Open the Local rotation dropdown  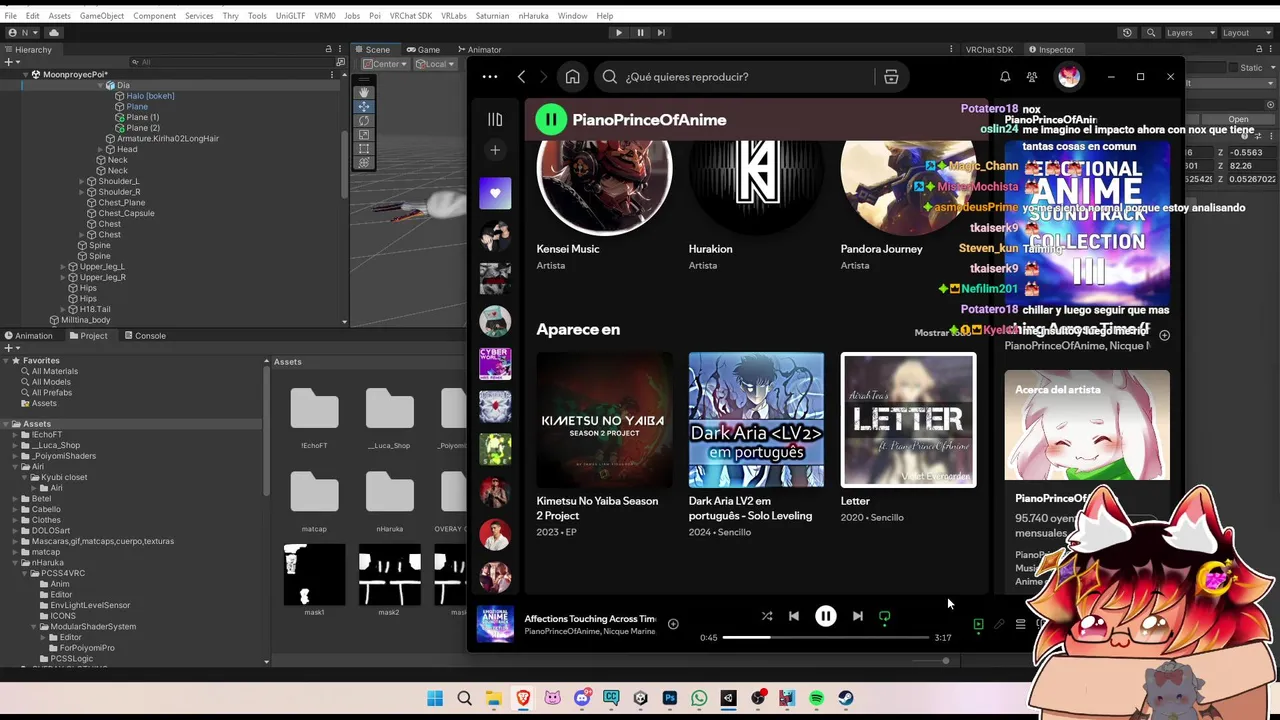(434, 64)
